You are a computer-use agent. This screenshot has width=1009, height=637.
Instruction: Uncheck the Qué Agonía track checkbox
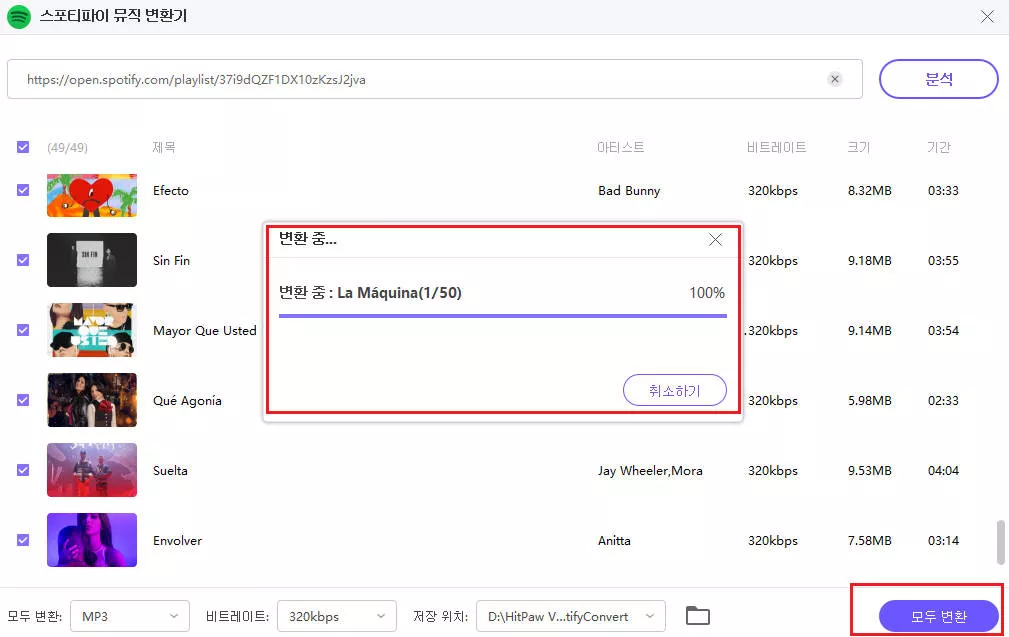23,400
